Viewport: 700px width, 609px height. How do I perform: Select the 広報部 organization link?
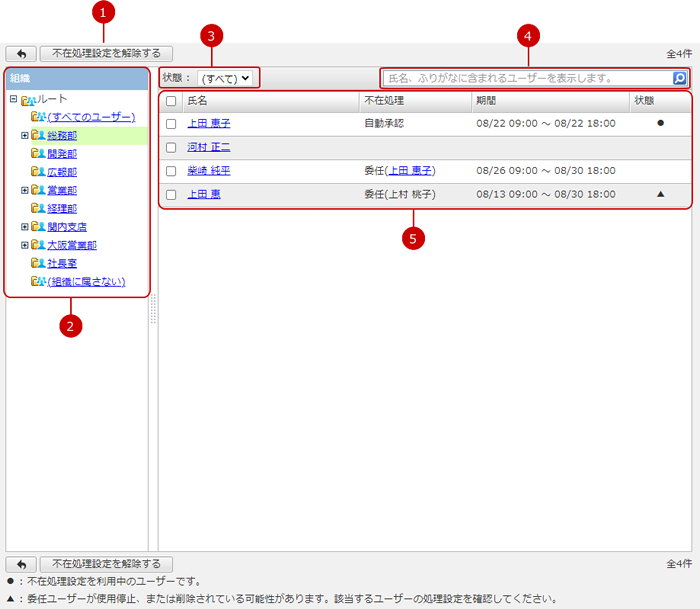tap(62, 172)
